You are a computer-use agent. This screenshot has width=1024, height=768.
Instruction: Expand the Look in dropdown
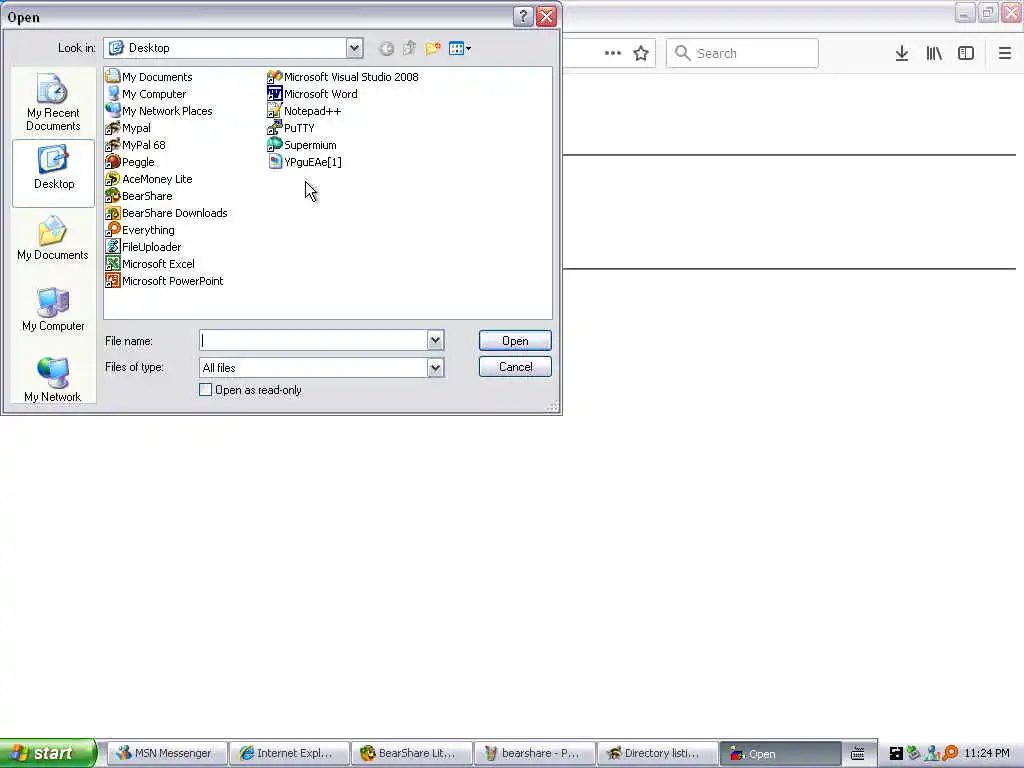pyautogui.click(x=354, y=48)
